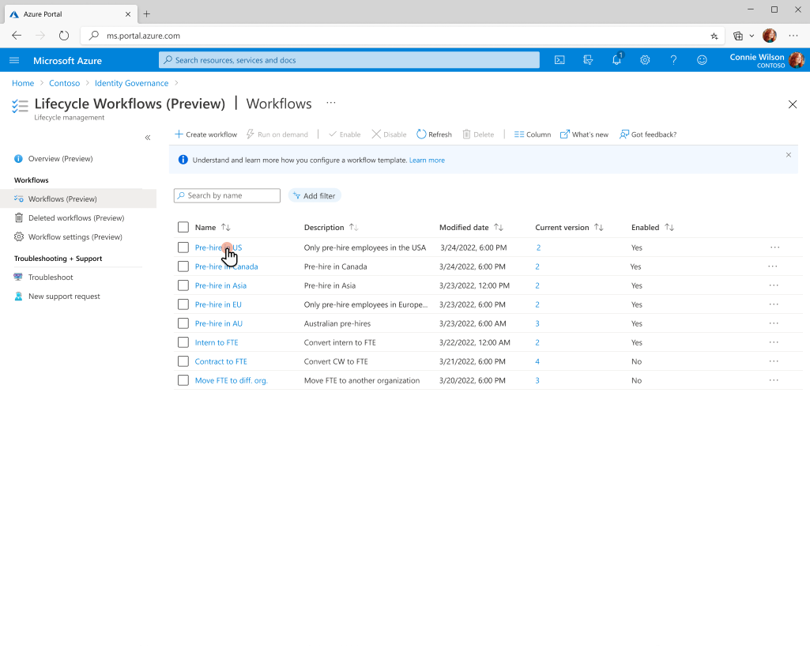Open the feedback smiley icon

[x=702, y=60]
